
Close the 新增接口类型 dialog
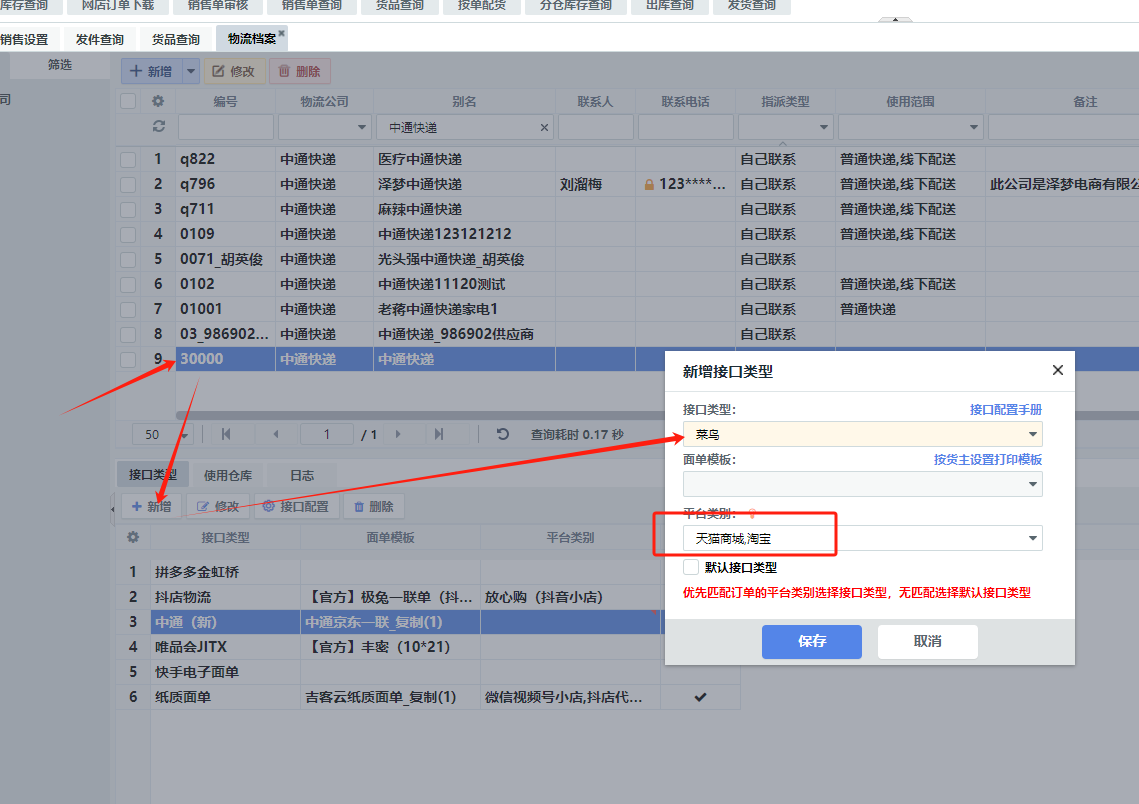pos(1058,370)
